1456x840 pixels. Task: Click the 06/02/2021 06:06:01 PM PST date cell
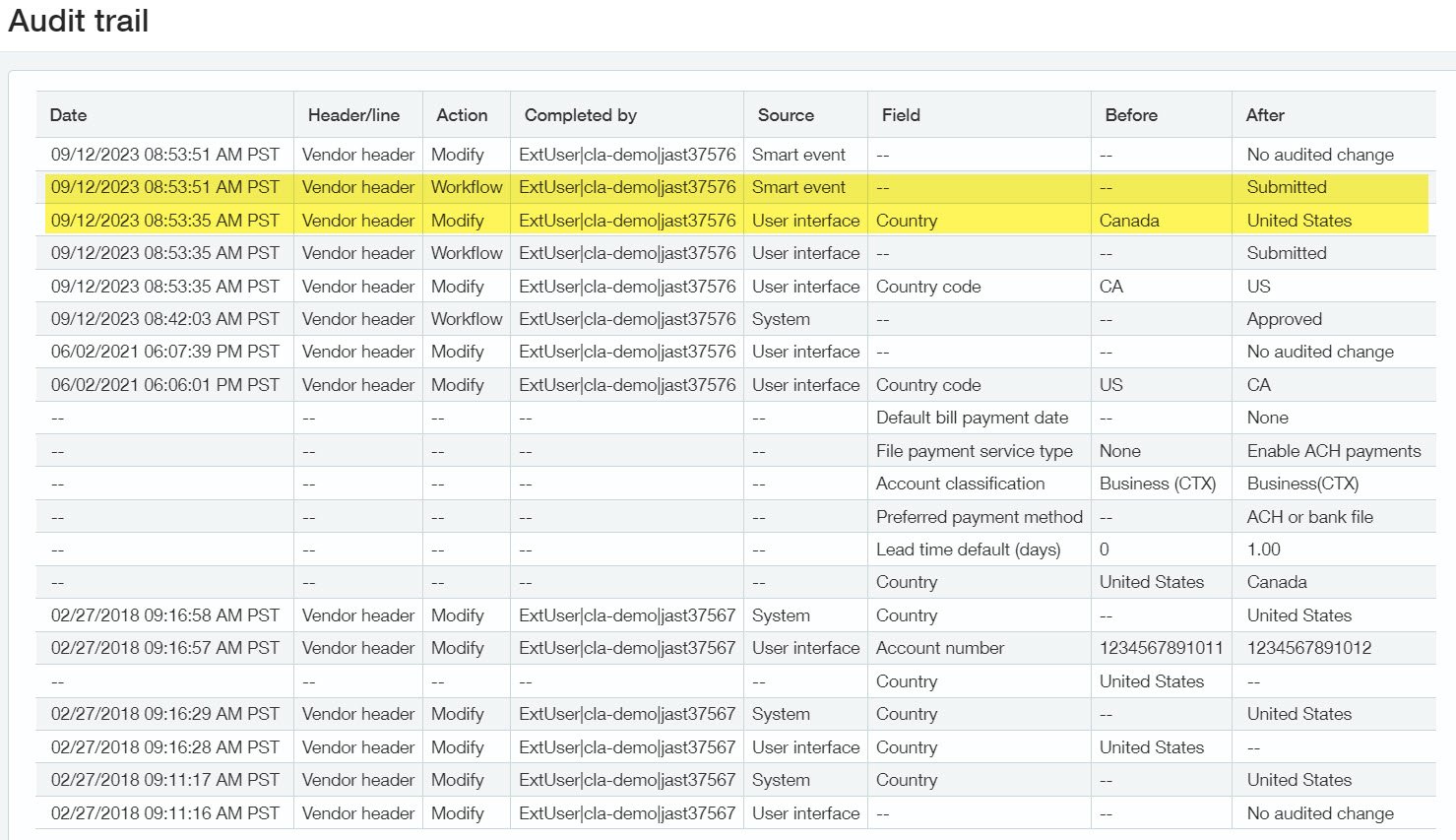(165, 385)
